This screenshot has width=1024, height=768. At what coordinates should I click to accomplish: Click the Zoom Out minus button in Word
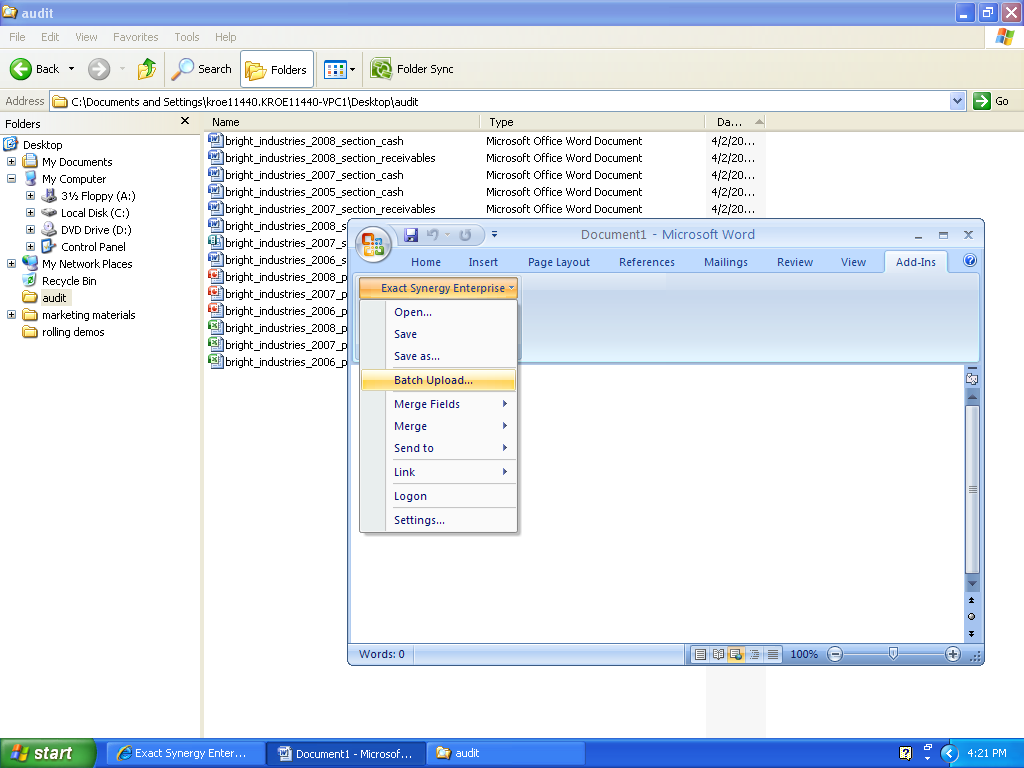tap(835, 654)
